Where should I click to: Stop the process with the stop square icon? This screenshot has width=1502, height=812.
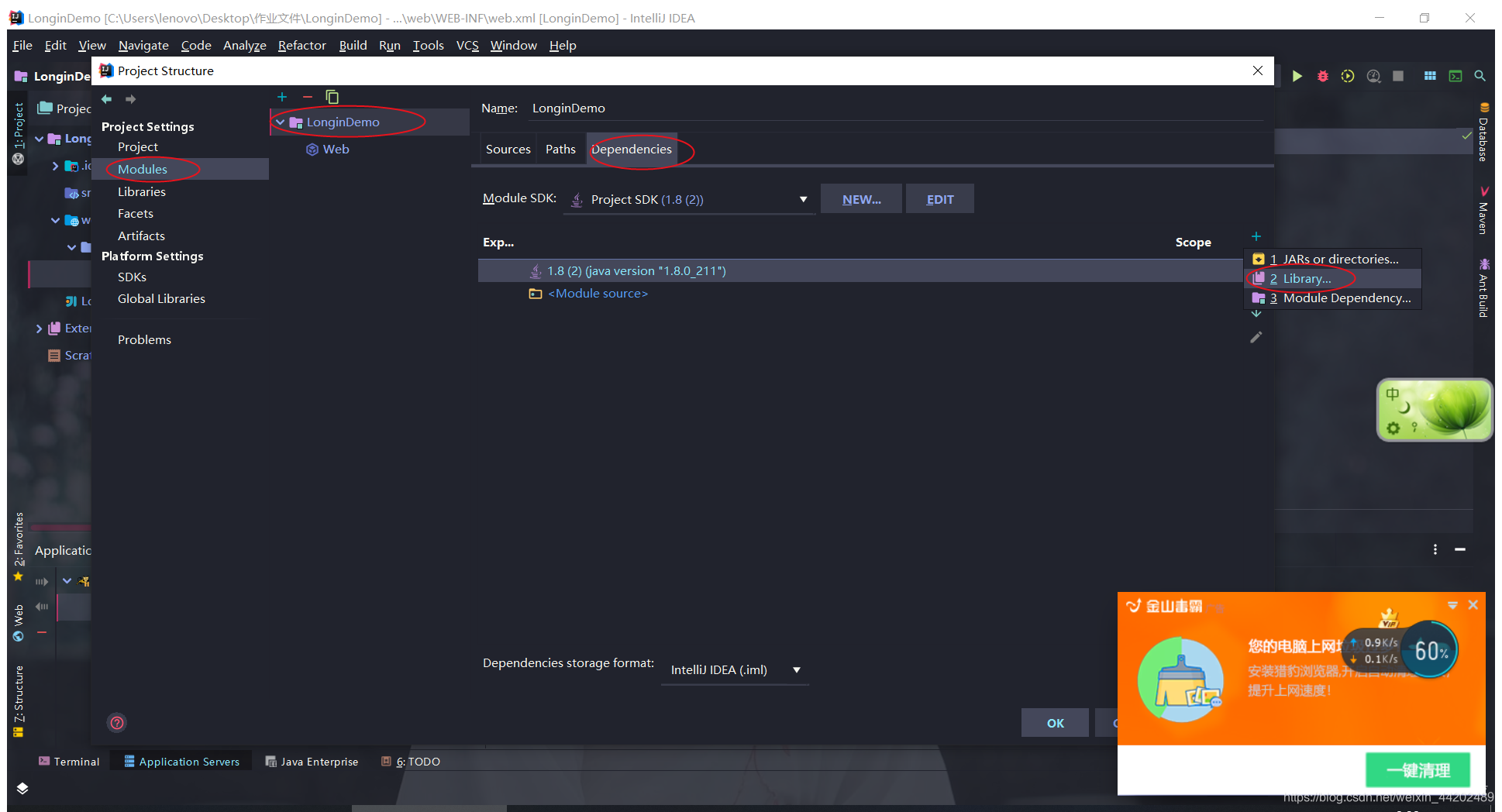point(1398,76)
